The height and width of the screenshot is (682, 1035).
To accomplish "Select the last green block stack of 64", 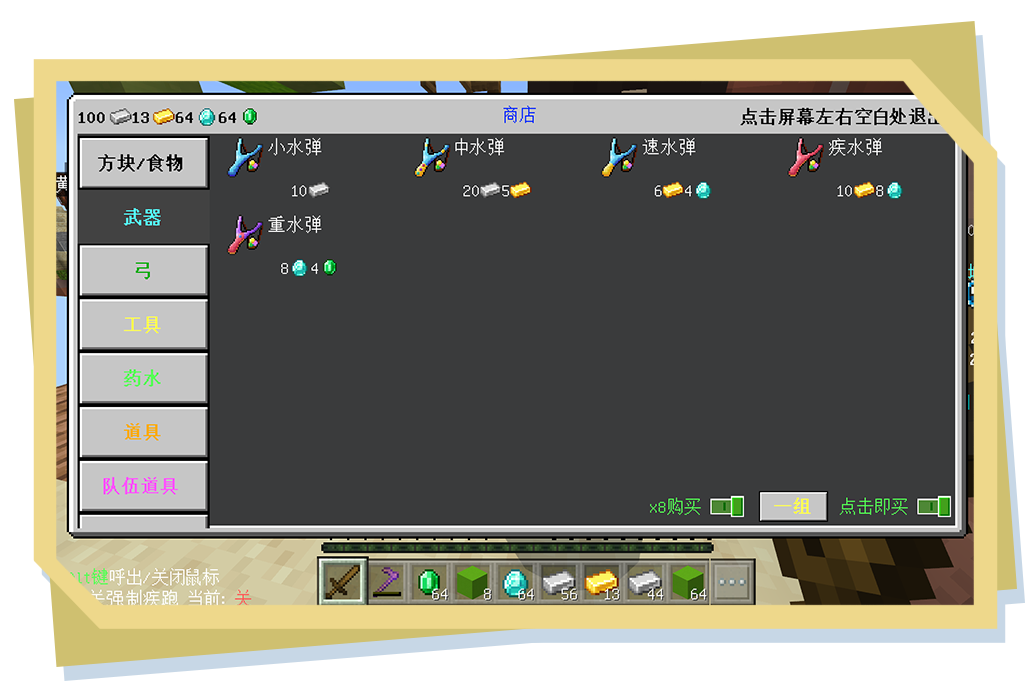I will pos(688,582).
